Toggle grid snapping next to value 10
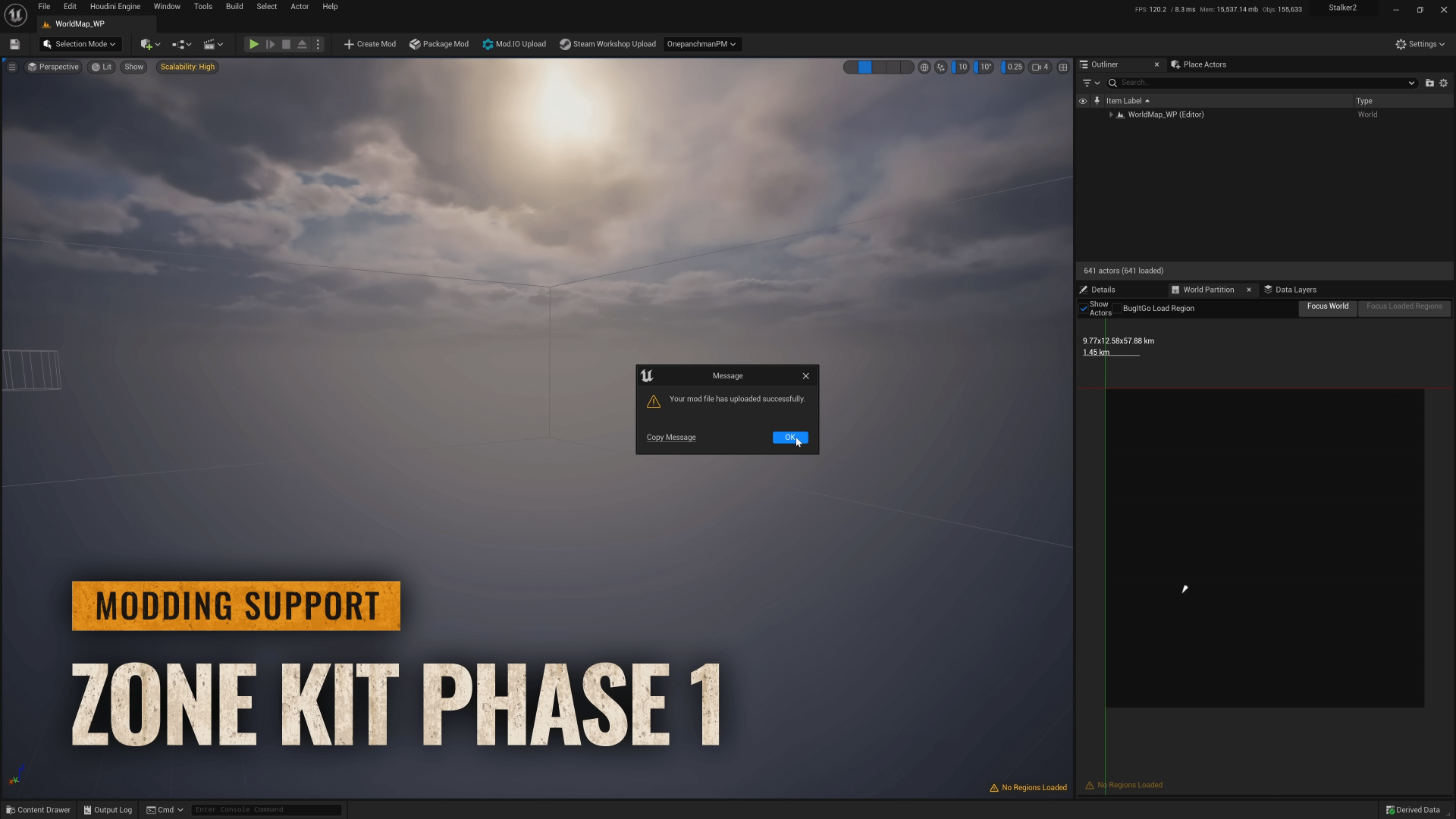1456x819 pixels. tap(954, 67)
